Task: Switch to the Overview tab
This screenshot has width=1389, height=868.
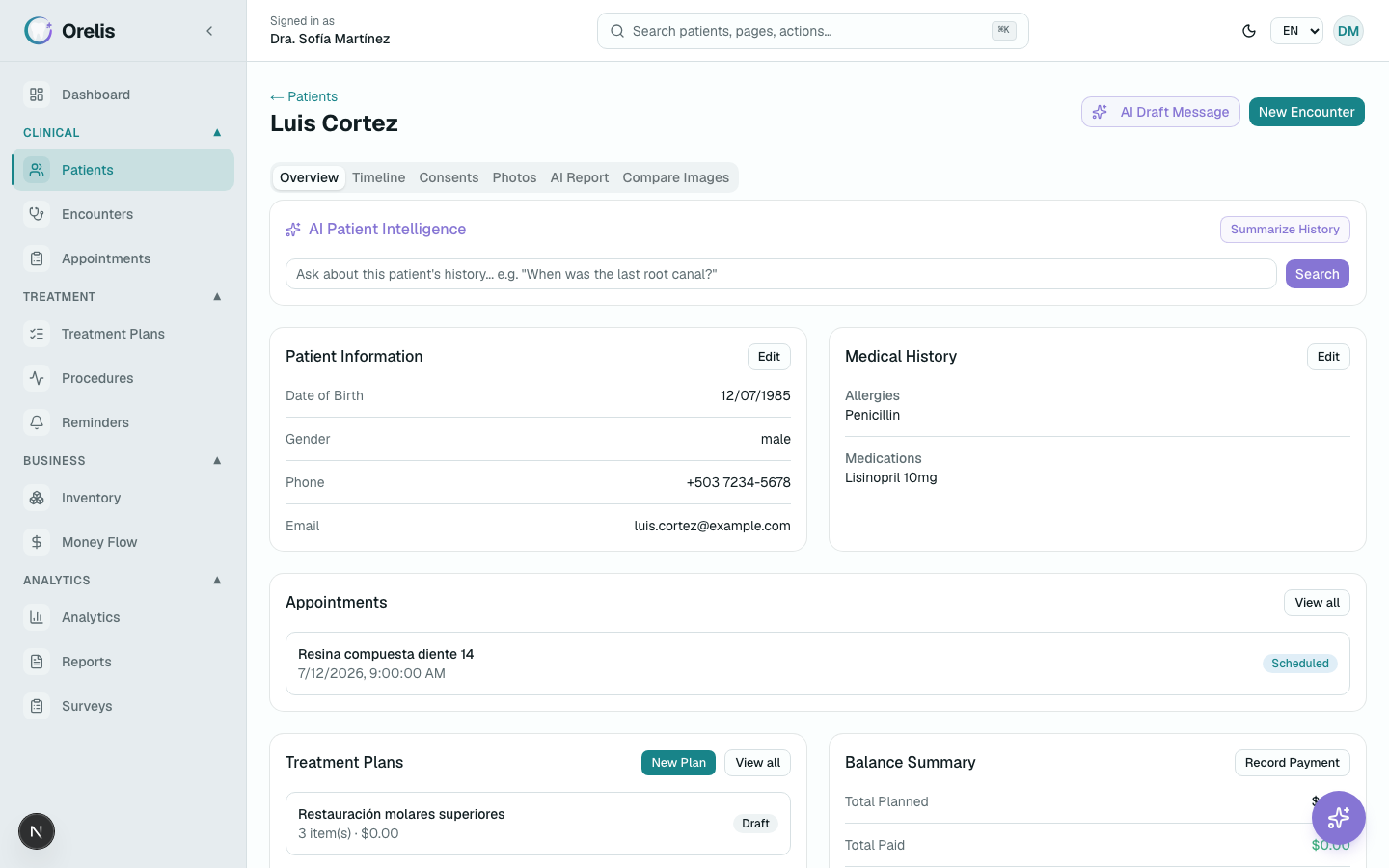Action: coord(309,177)
